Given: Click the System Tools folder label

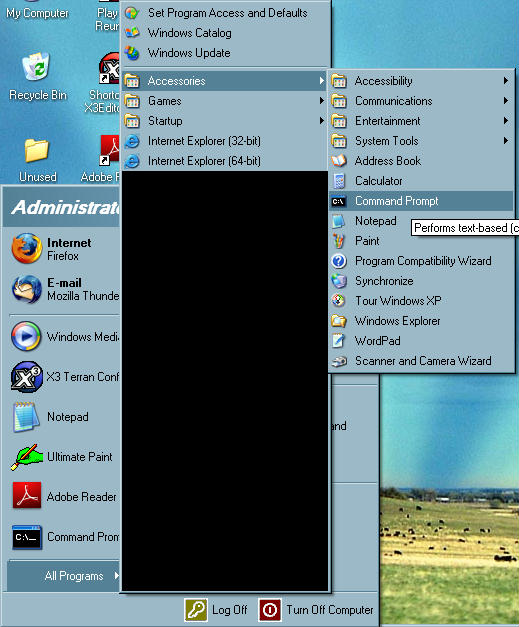Looking at the screenshot, I should (x=387, y=141).
